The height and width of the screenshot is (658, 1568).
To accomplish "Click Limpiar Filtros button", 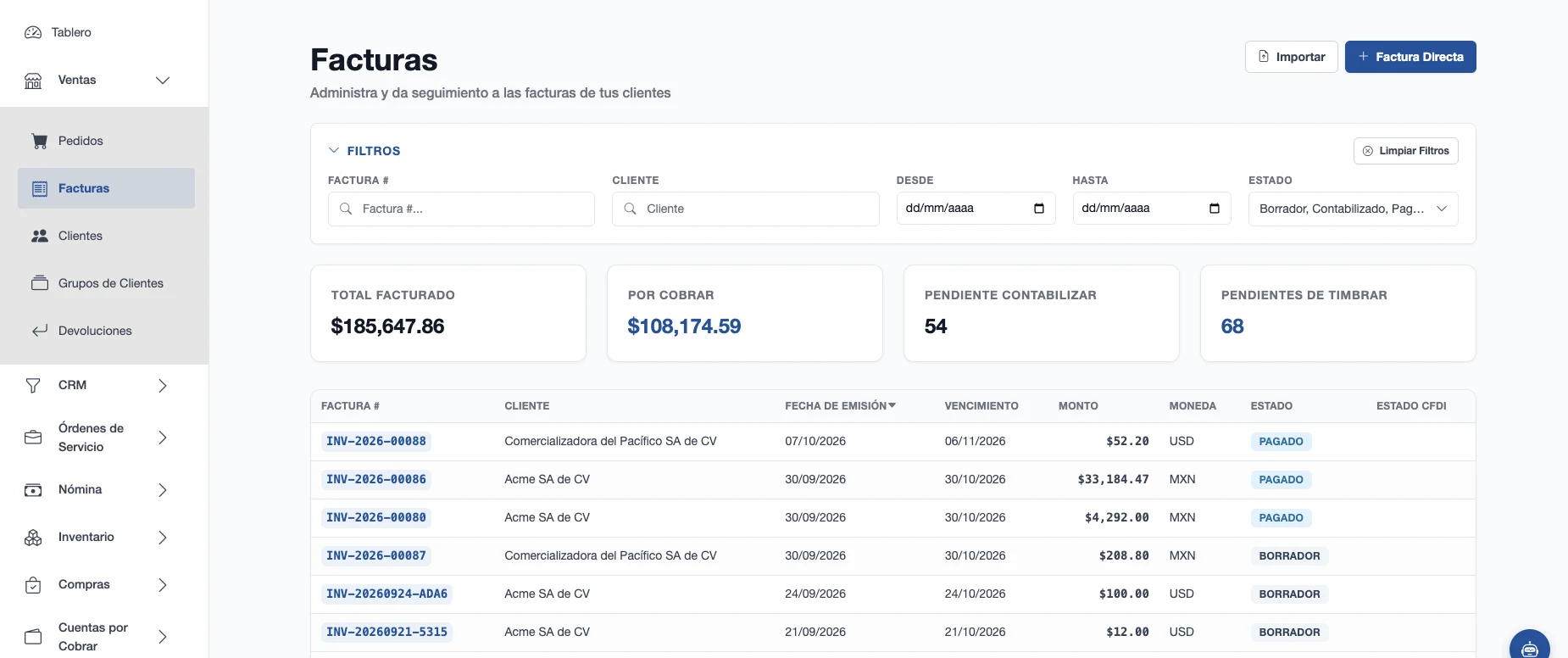I will click(x=1406, y=151).
